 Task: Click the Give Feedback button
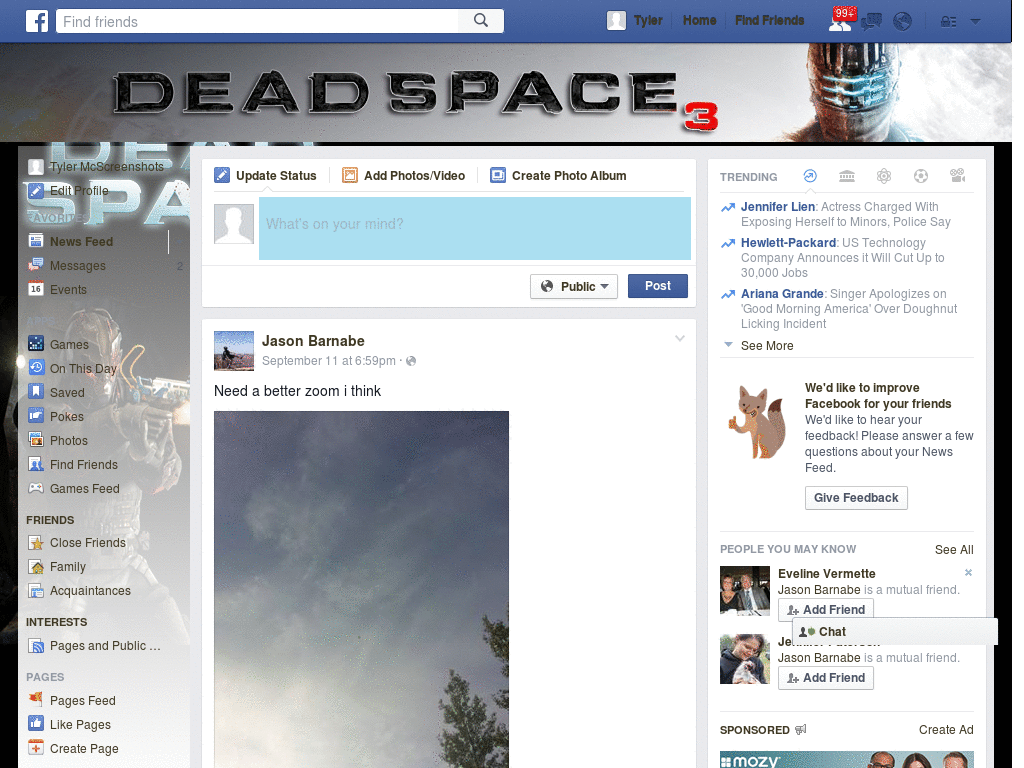(856, 498)
